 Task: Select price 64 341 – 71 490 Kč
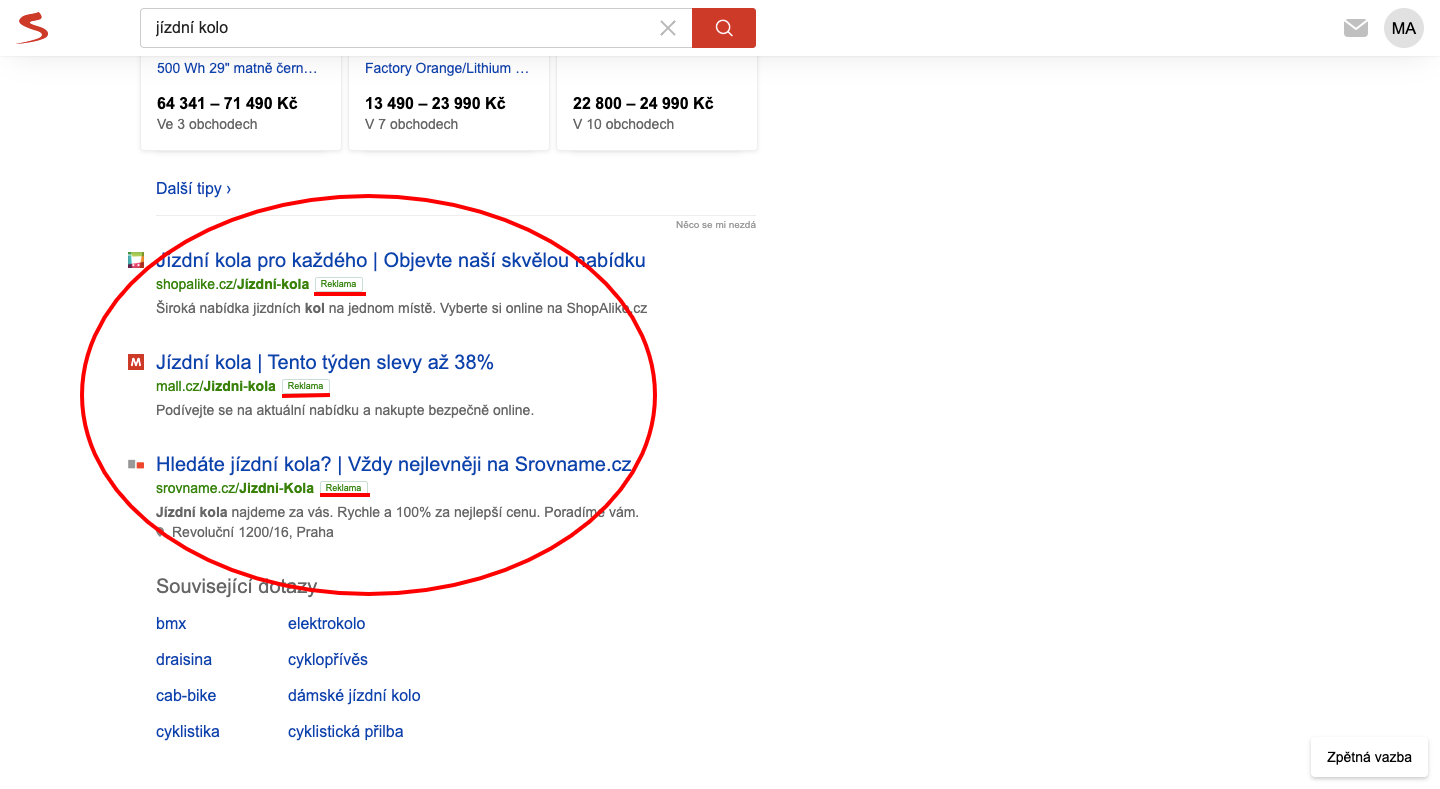point(227,103)
